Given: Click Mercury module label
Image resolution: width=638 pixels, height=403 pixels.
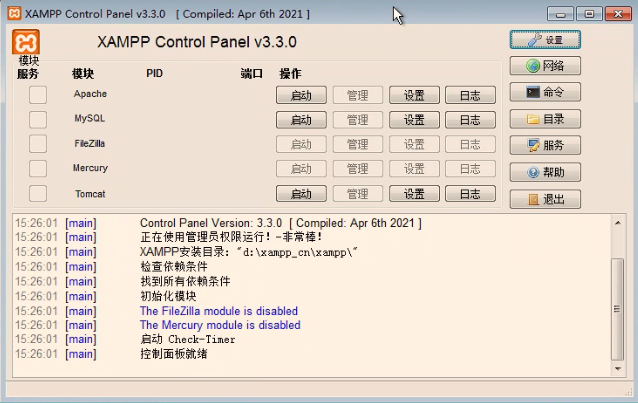Looking at the screenshot, I should coord(90,168).
